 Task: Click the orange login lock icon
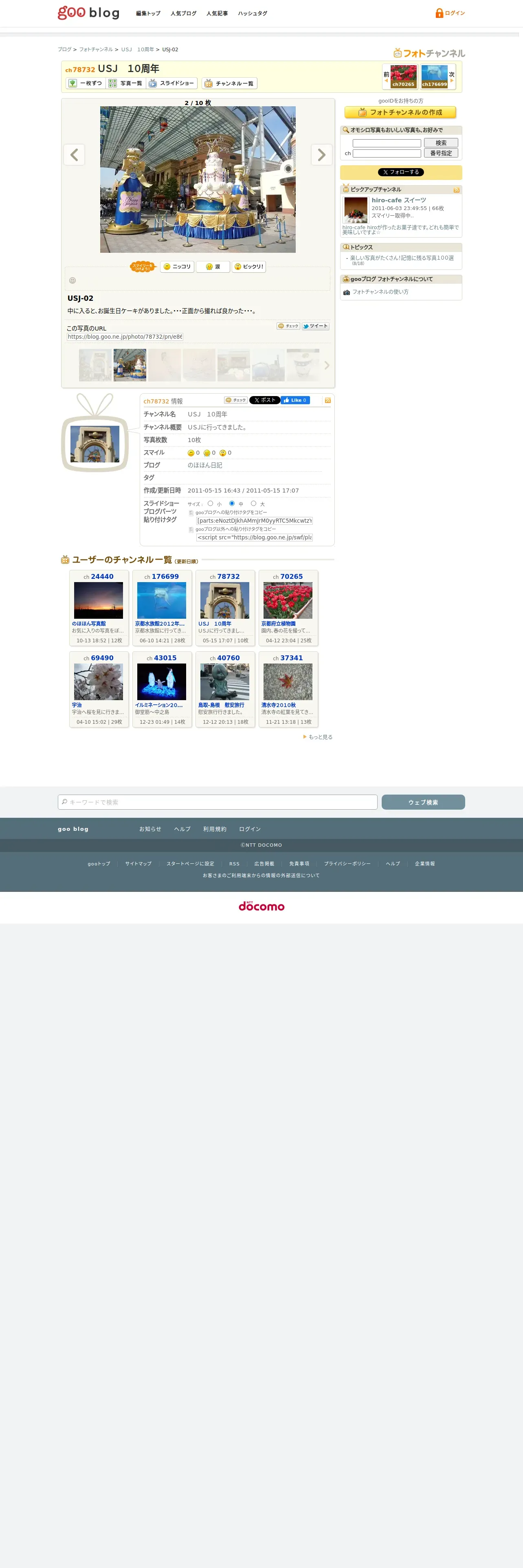tap(439, 13)
